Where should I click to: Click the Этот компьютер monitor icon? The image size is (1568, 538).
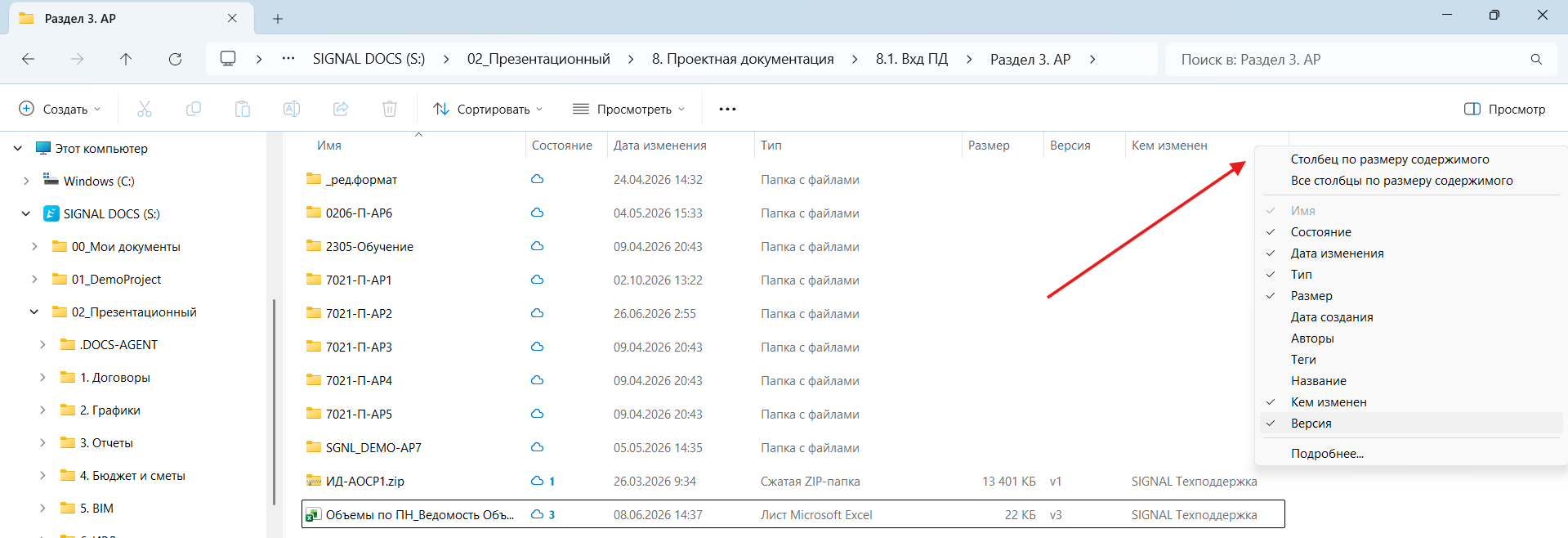(x=43, y=148)
